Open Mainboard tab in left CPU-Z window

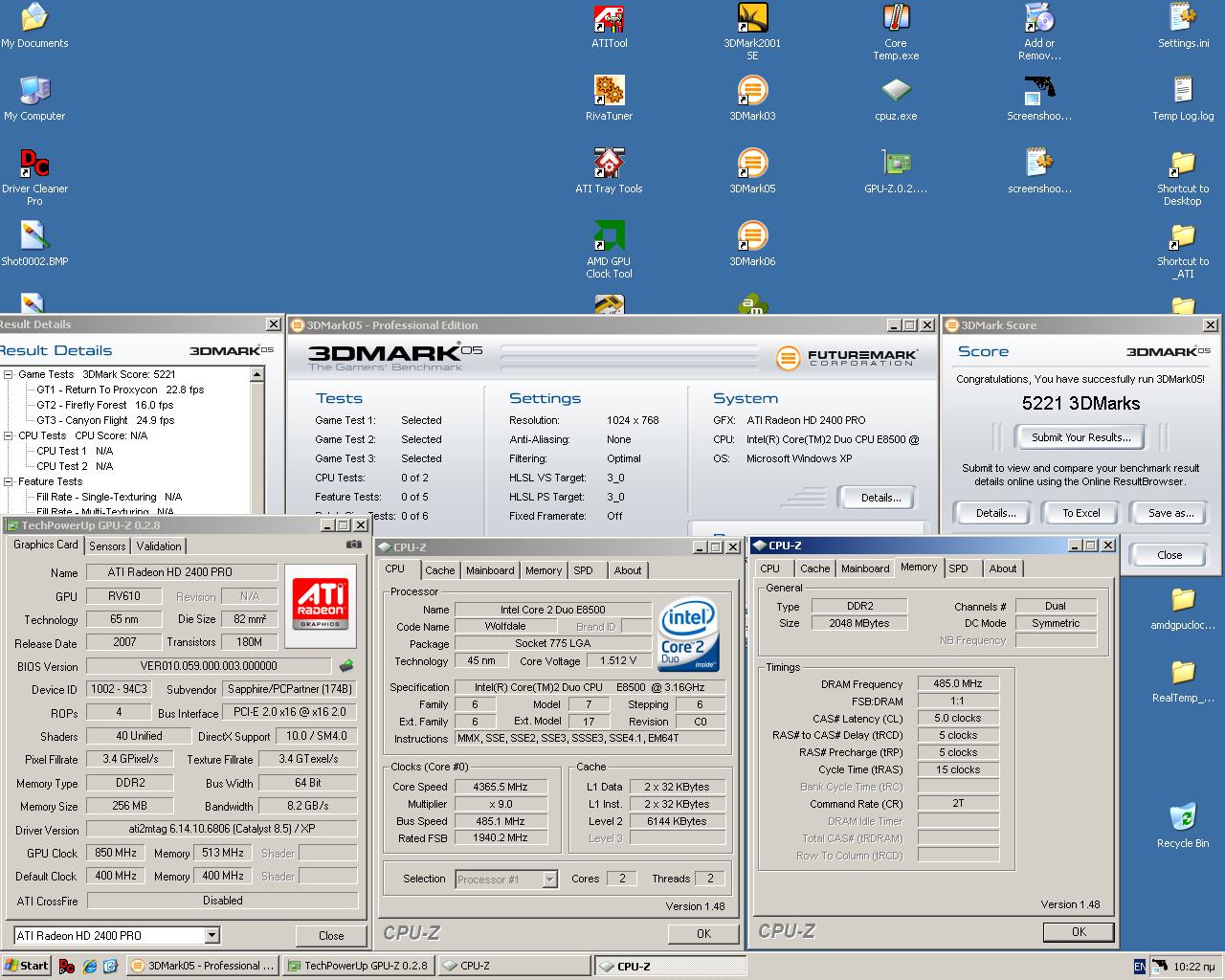click(x=490, y=570)
